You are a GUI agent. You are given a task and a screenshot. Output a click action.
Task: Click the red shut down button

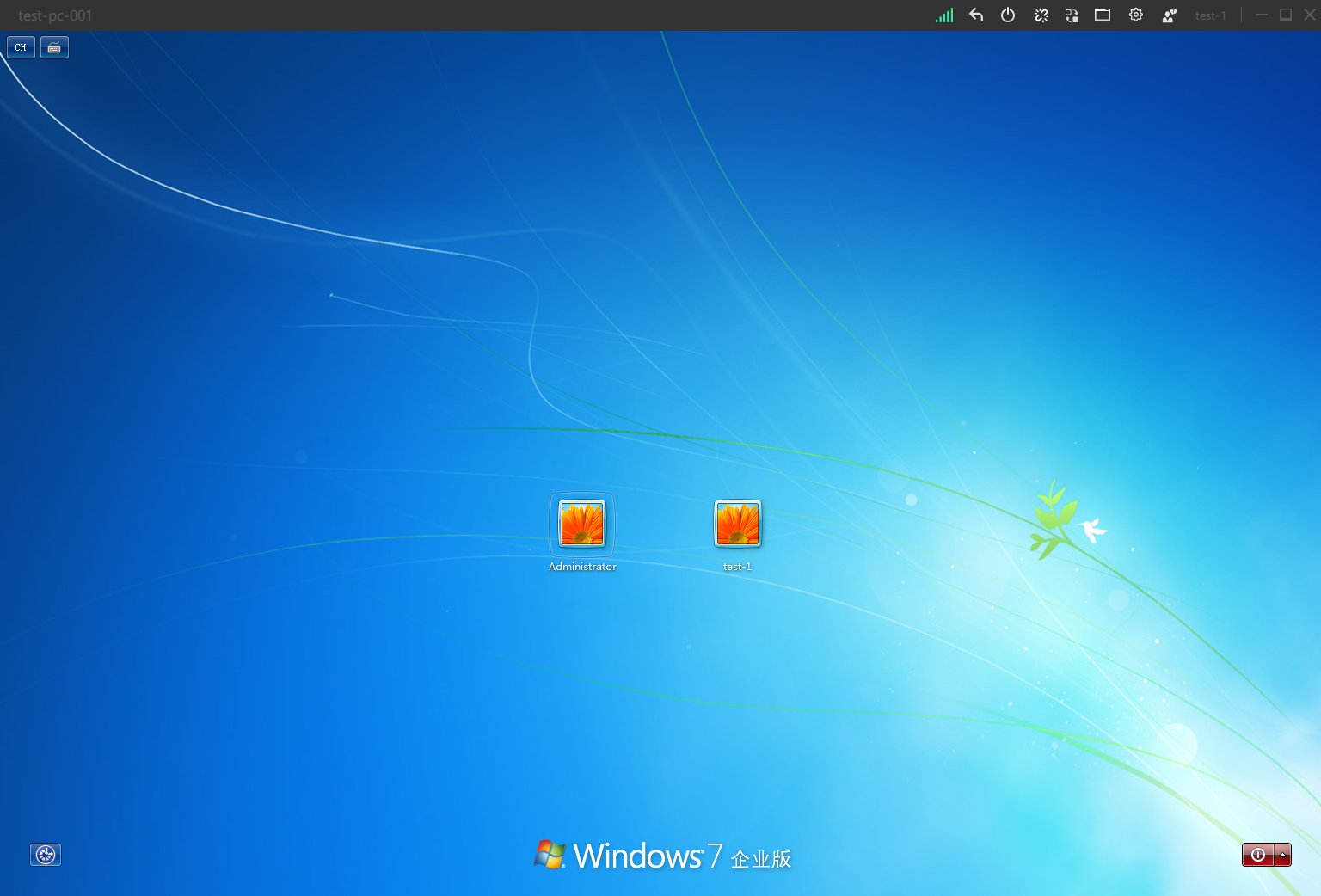tap(1257, 855)
